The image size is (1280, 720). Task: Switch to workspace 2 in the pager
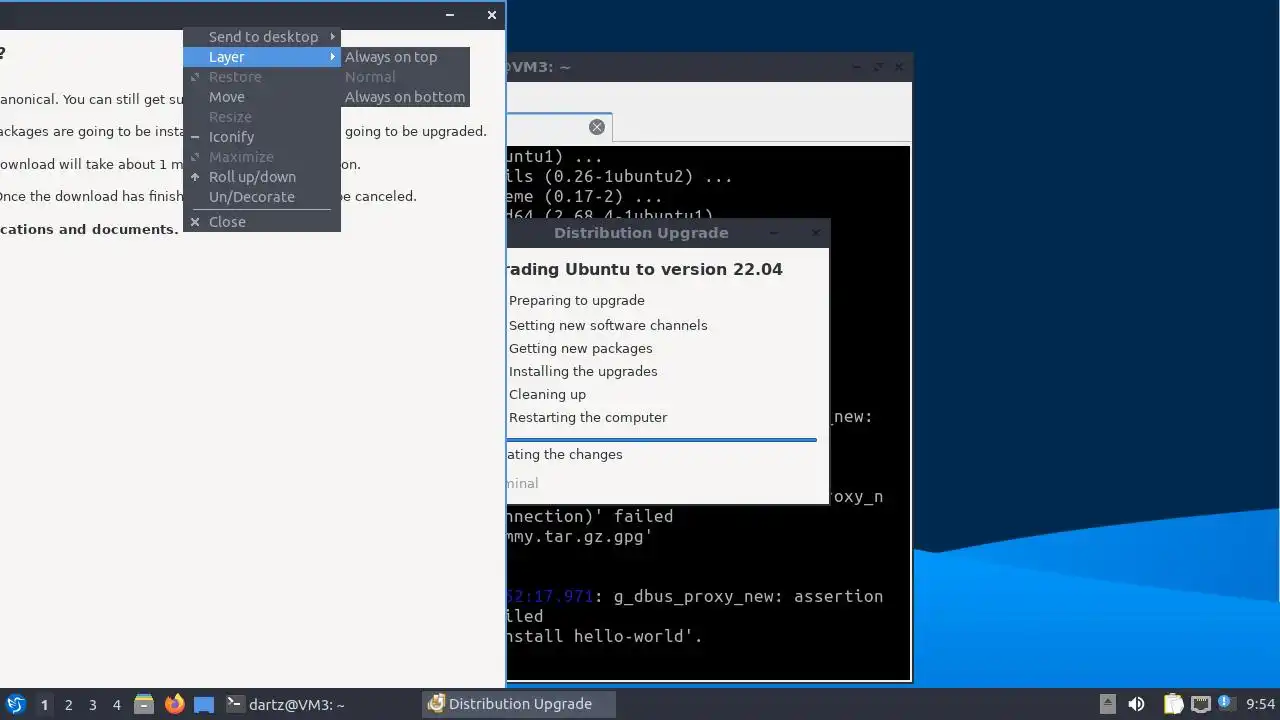click(68, 705)
